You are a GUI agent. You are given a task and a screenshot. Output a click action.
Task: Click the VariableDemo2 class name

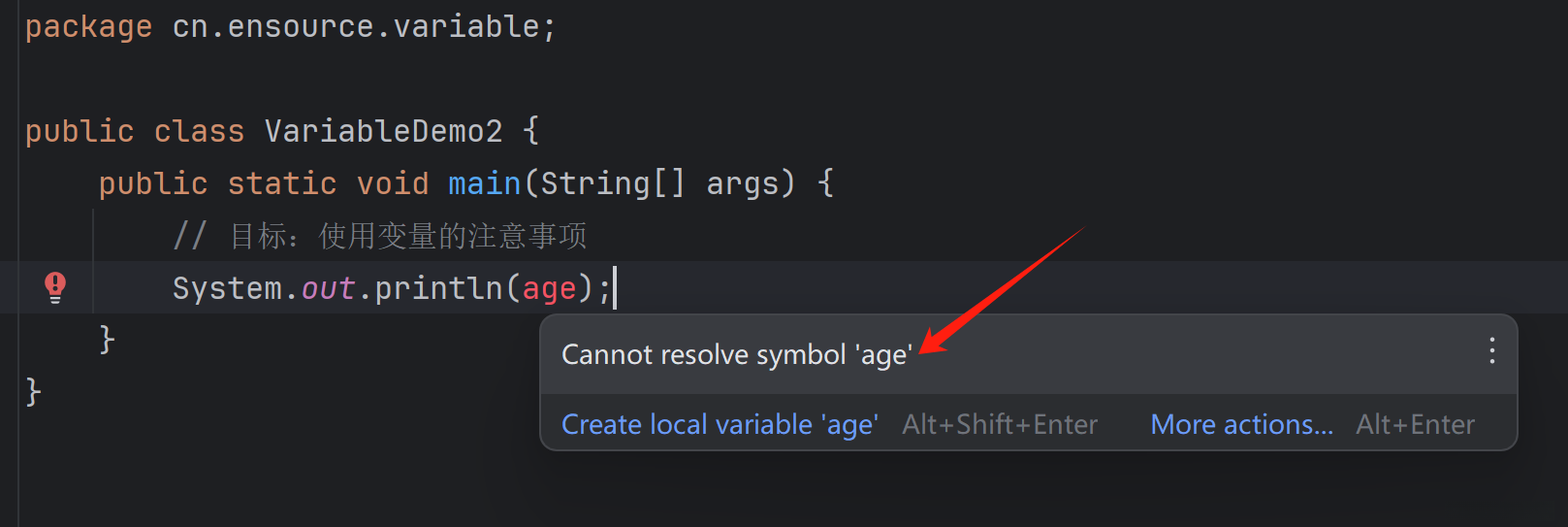point(383,131)
